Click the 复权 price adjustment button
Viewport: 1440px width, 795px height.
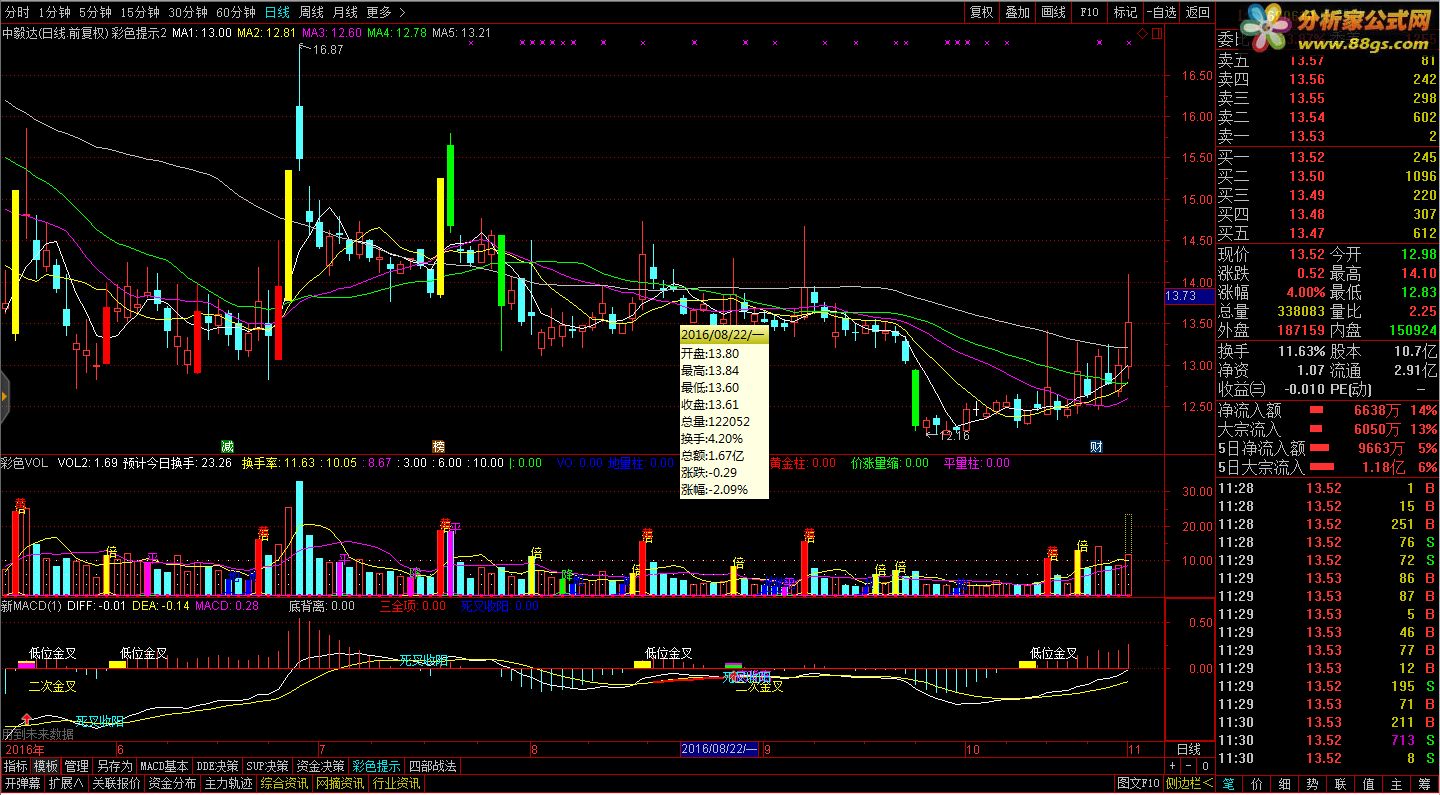tap(982, 12)
